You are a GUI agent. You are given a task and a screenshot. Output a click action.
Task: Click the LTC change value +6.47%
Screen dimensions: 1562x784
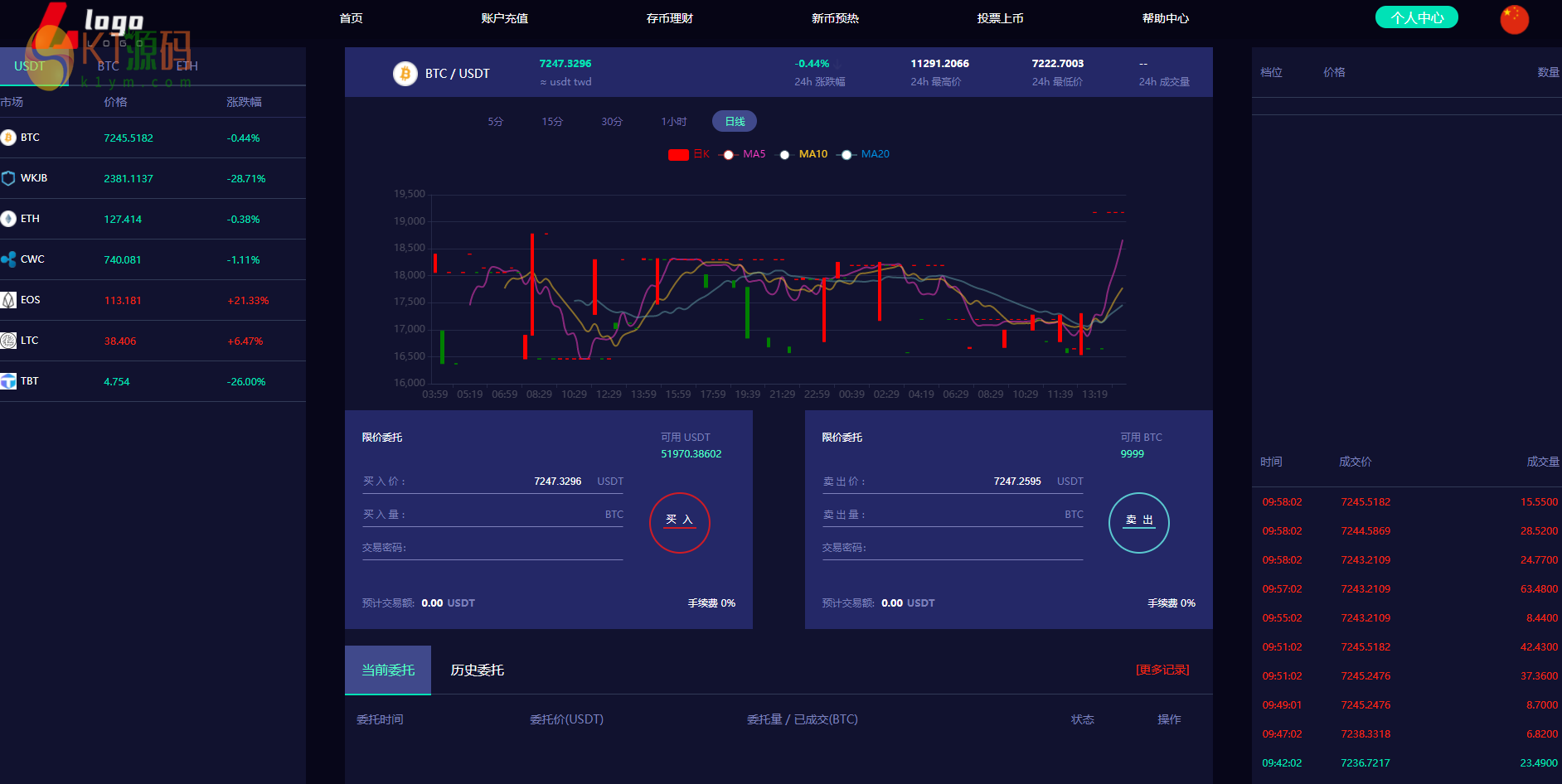(x=245, y=341)
